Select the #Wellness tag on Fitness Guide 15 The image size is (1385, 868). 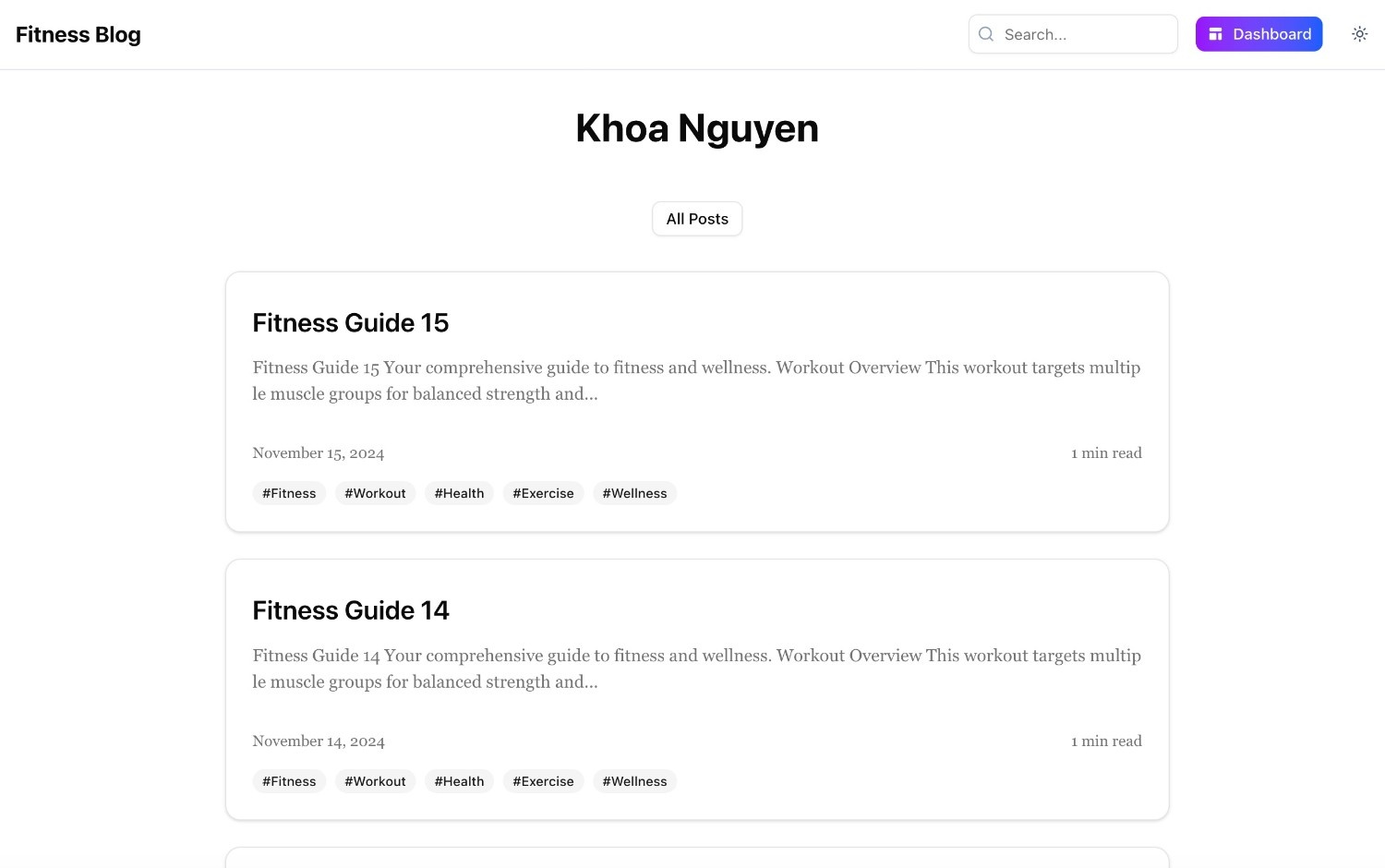coord(634,493)
